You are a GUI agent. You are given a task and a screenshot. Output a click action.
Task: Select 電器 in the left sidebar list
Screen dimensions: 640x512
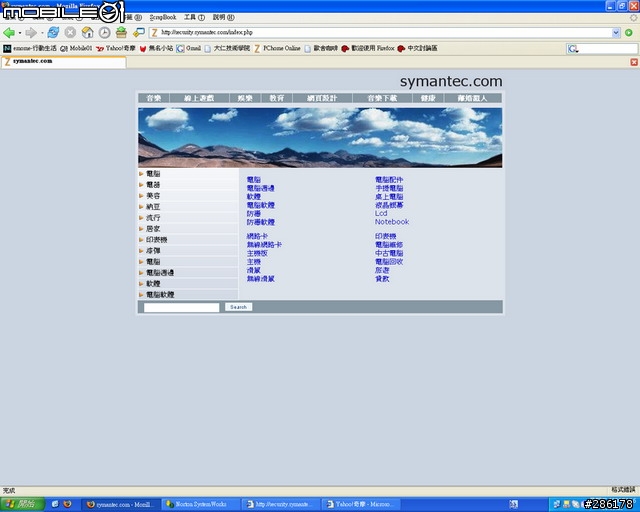[188, 185]
